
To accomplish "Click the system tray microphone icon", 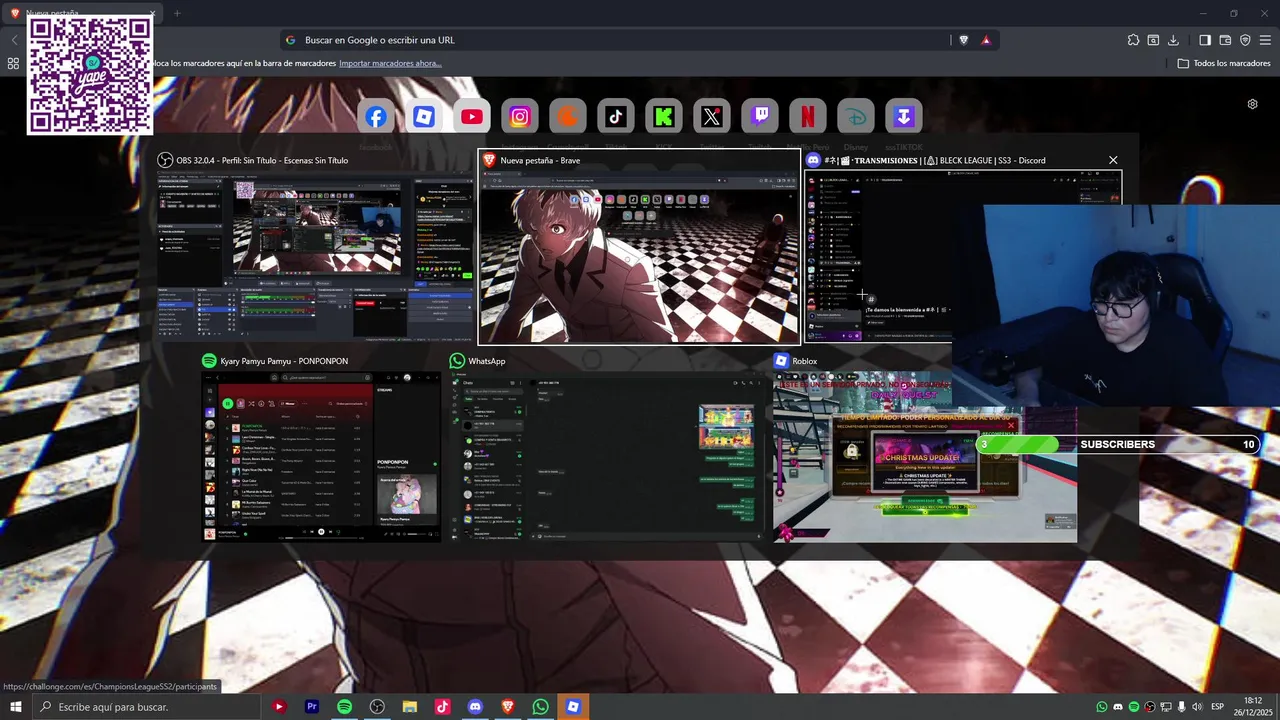I will 1181,707.
